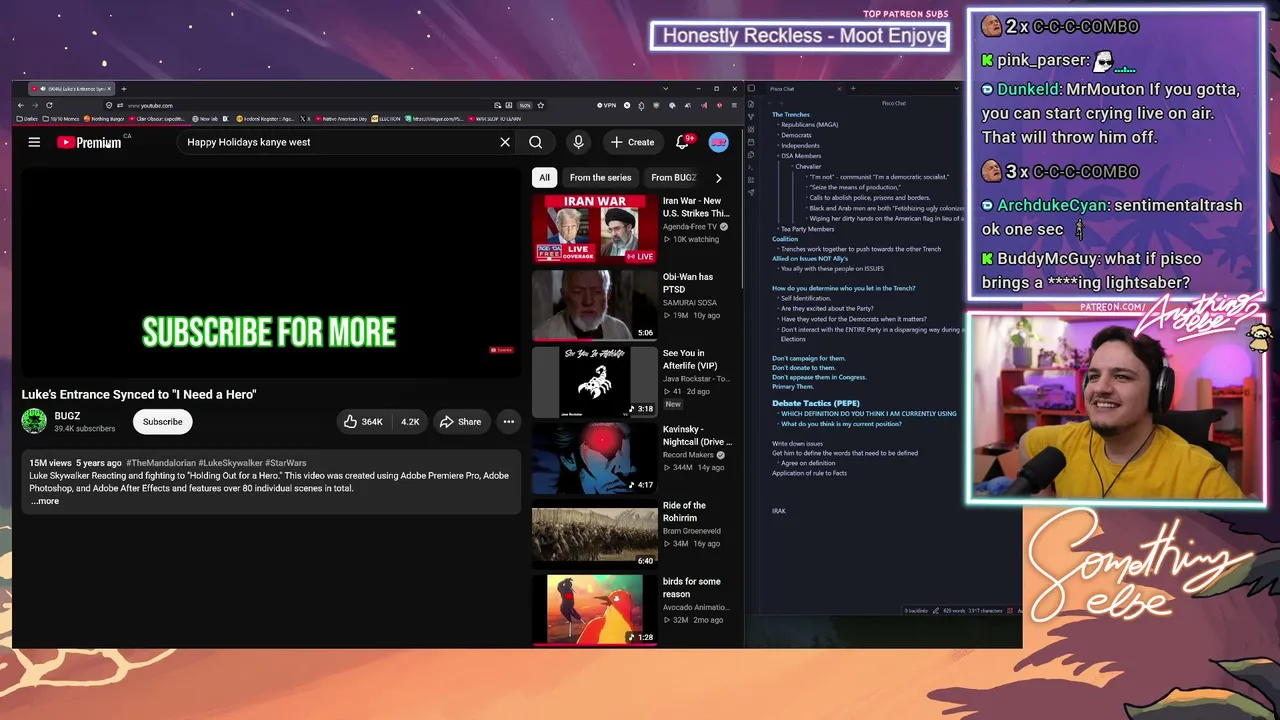The image size is (1280, 720).
Task: Open the #LukeSkywalker hashtag
Action: (x=229, y=463)
